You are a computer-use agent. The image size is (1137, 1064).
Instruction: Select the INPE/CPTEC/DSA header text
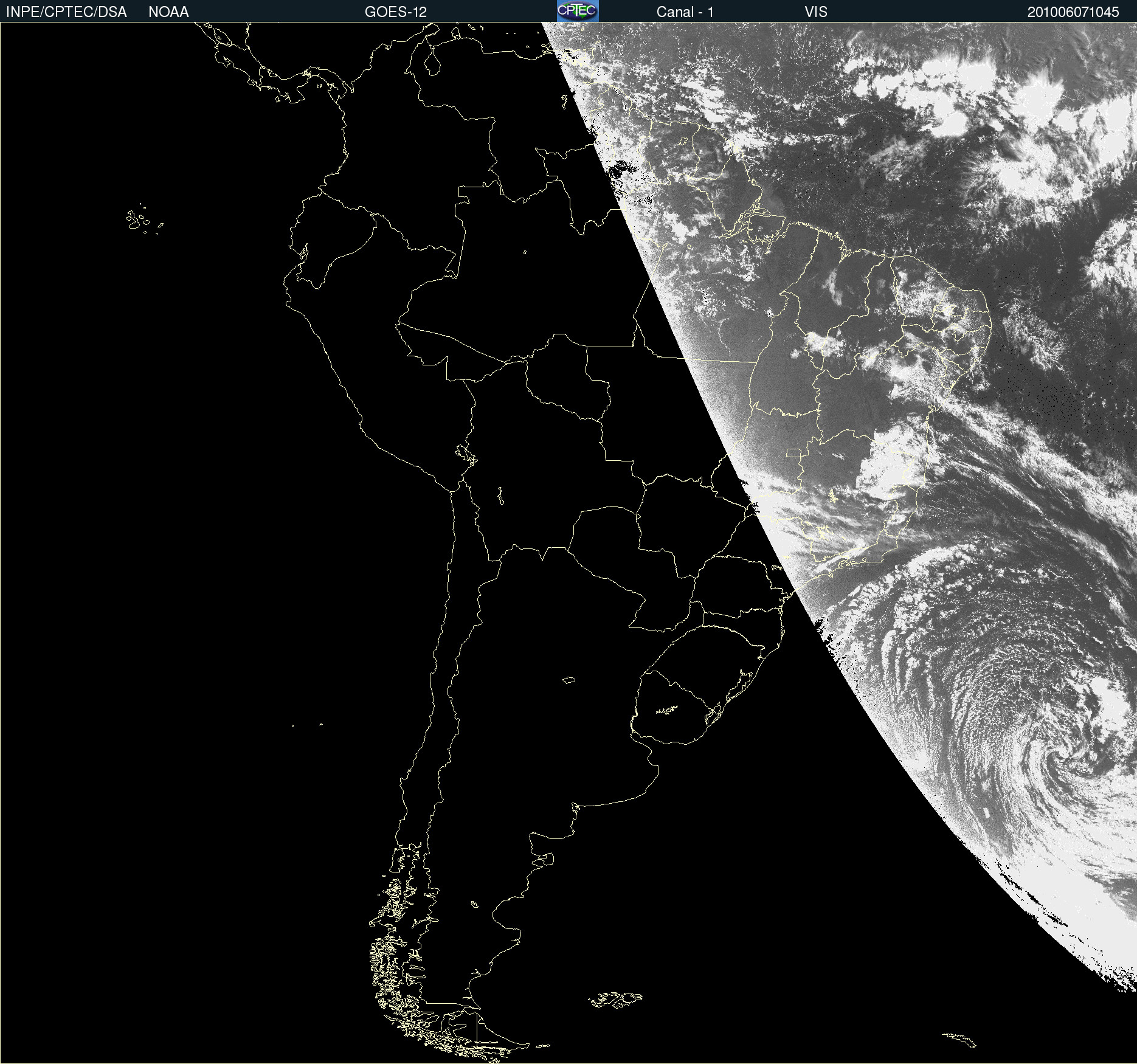(x=66, y=12)
